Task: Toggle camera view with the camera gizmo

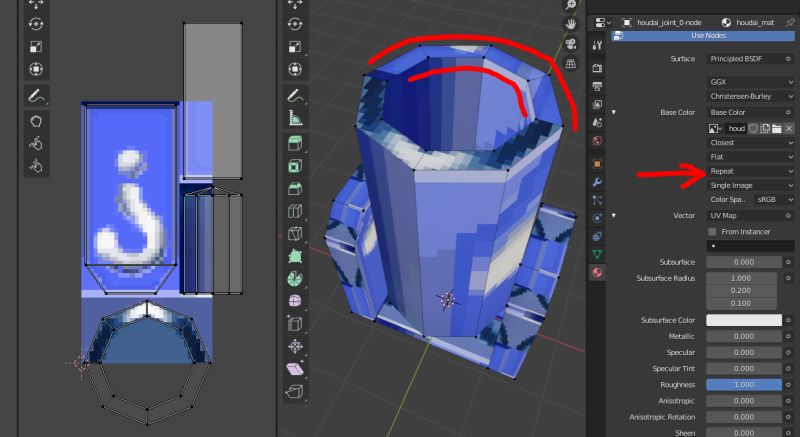Action: [x=570, y=43]
